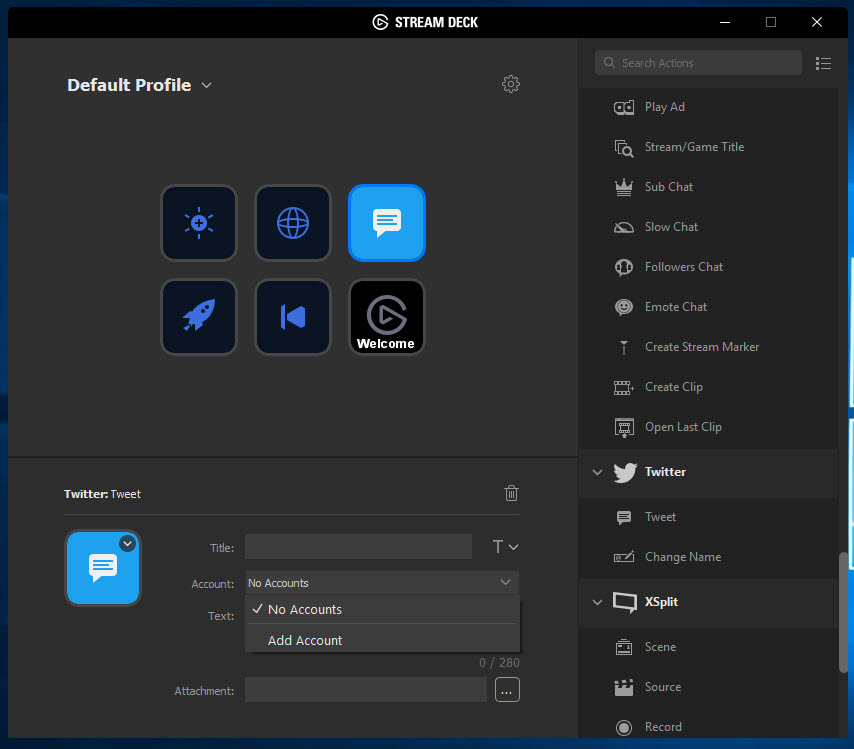Click the Emote Chat smiley icon
Screen dimensions: 854x749
[624, 307]
